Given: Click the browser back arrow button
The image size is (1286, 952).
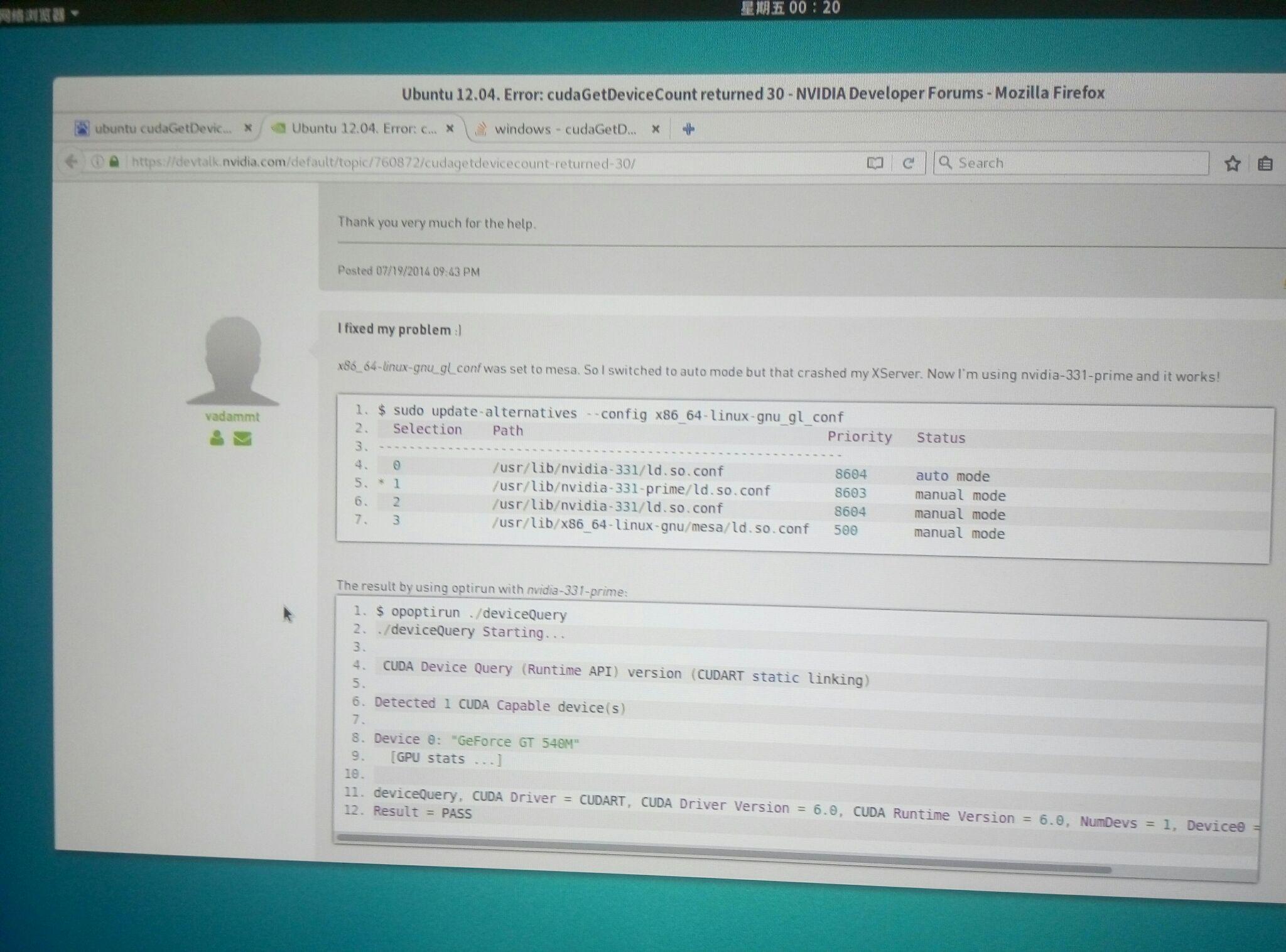Looking at the screenshot, I should click(x=72, y=161).
